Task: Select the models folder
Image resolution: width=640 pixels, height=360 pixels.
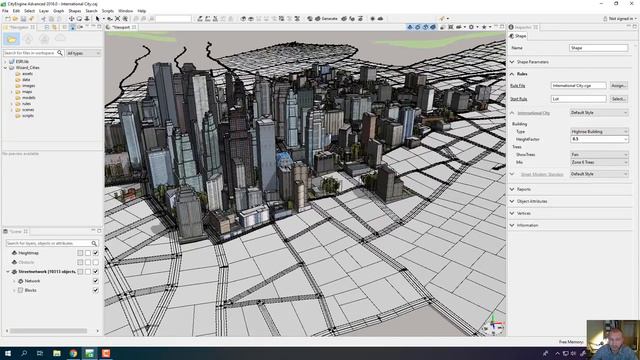Action: pos(28,98)
